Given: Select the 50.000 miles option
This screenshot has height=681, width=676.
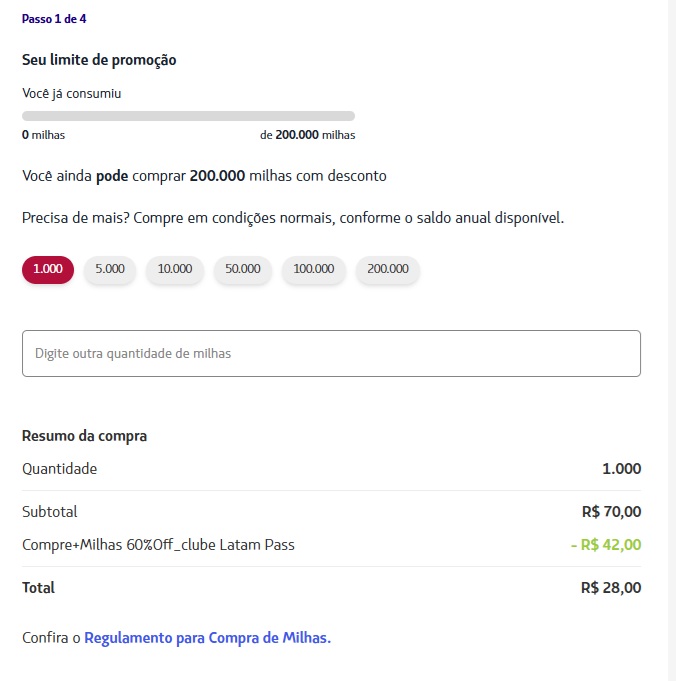Looking at the screenshot, I should coord(243,269).
